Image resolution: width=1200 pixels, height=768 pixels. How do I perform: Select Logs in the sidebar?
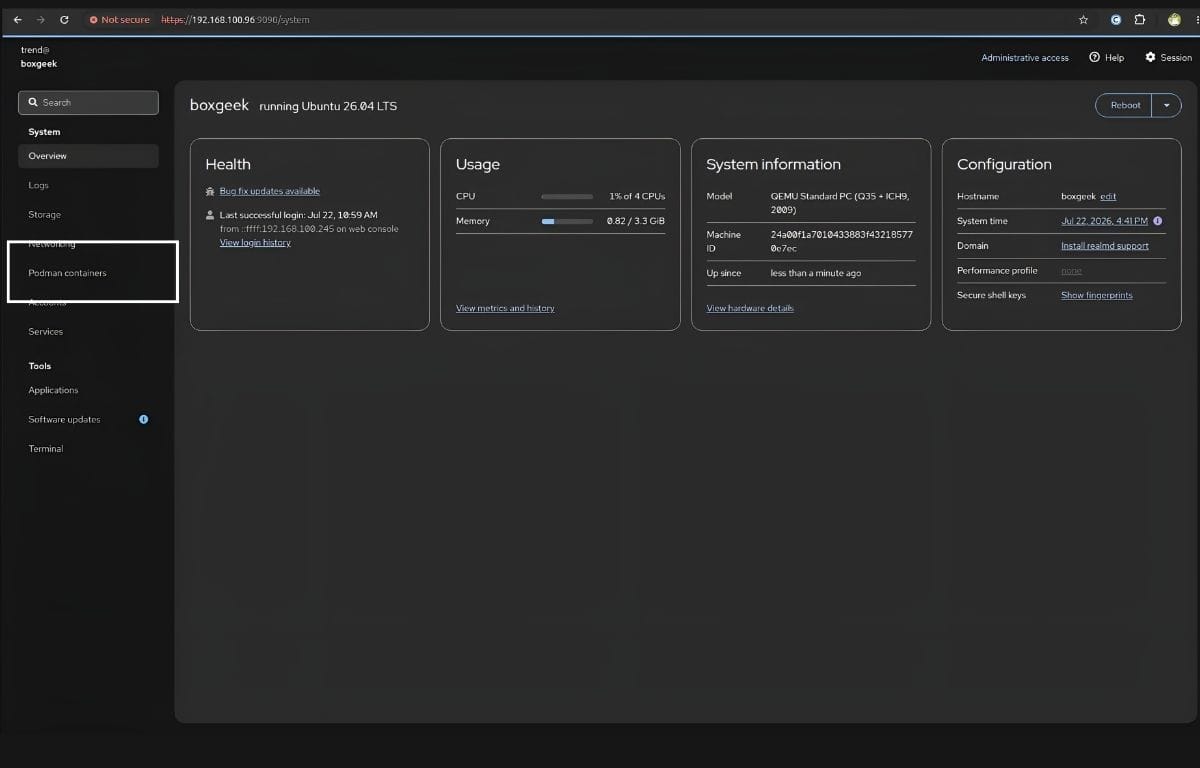pos(38,185)
